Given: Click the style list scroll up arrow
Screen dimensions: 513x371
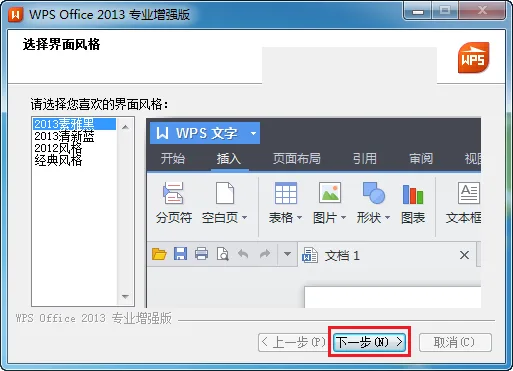Looking at the screenshot, I should [x=125, y=127].
